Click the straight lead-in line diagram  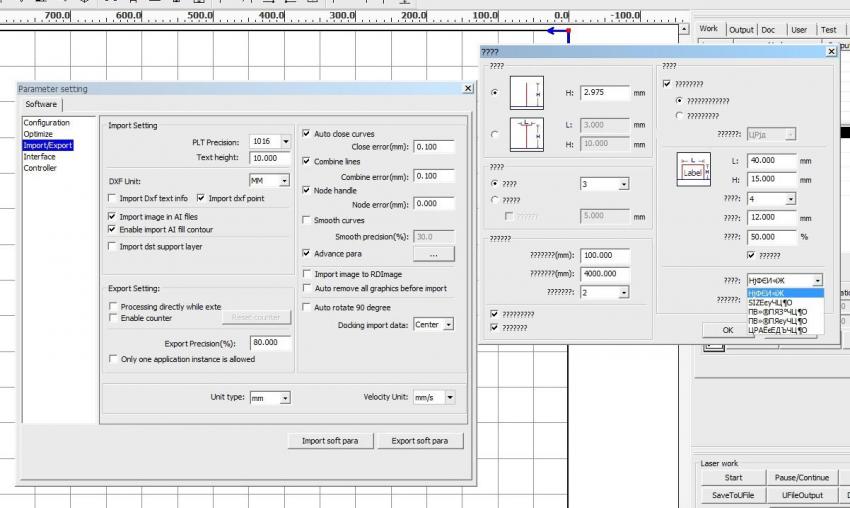[x=526, y=93]
